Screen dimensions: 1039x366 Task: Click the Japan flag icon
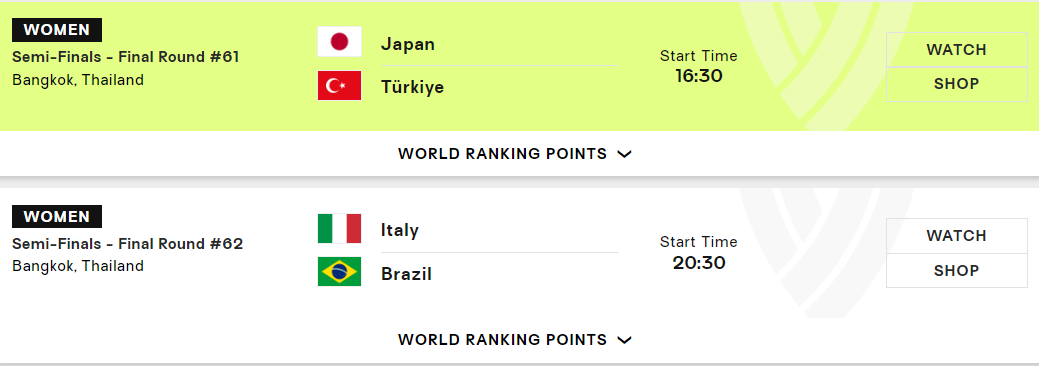coord(339,42)
